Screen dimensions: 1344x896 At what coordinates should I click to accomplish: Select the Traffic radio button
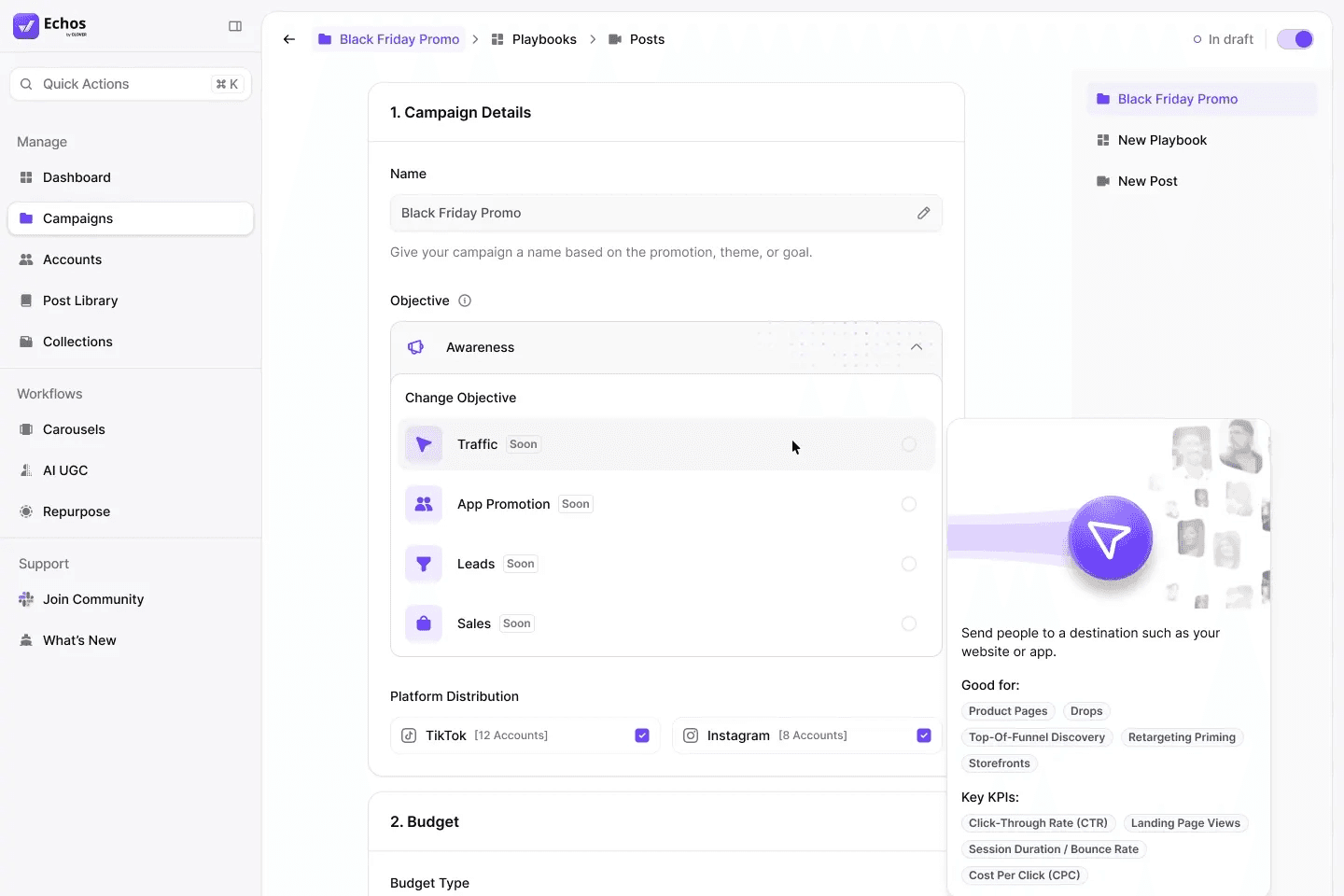(x=909, y=444)
